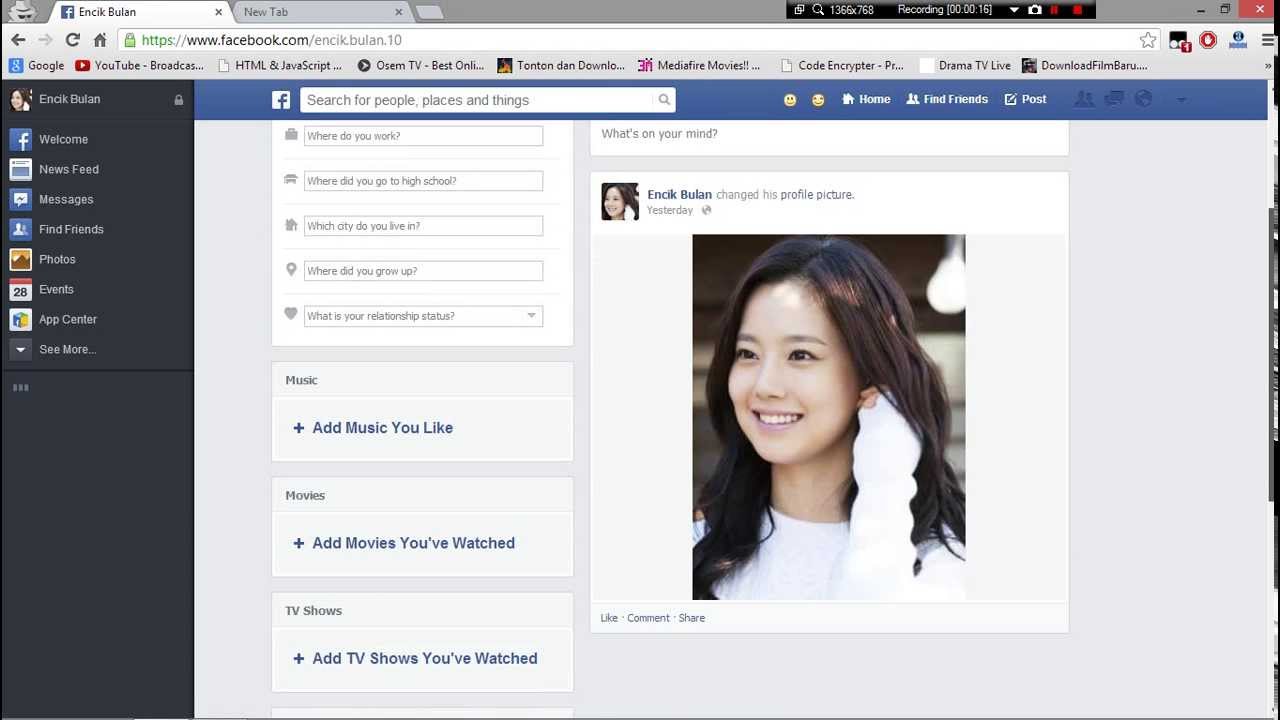Screen dimensions: 1280x720
Task: Share the profile picture post
Action: (692, 618)
